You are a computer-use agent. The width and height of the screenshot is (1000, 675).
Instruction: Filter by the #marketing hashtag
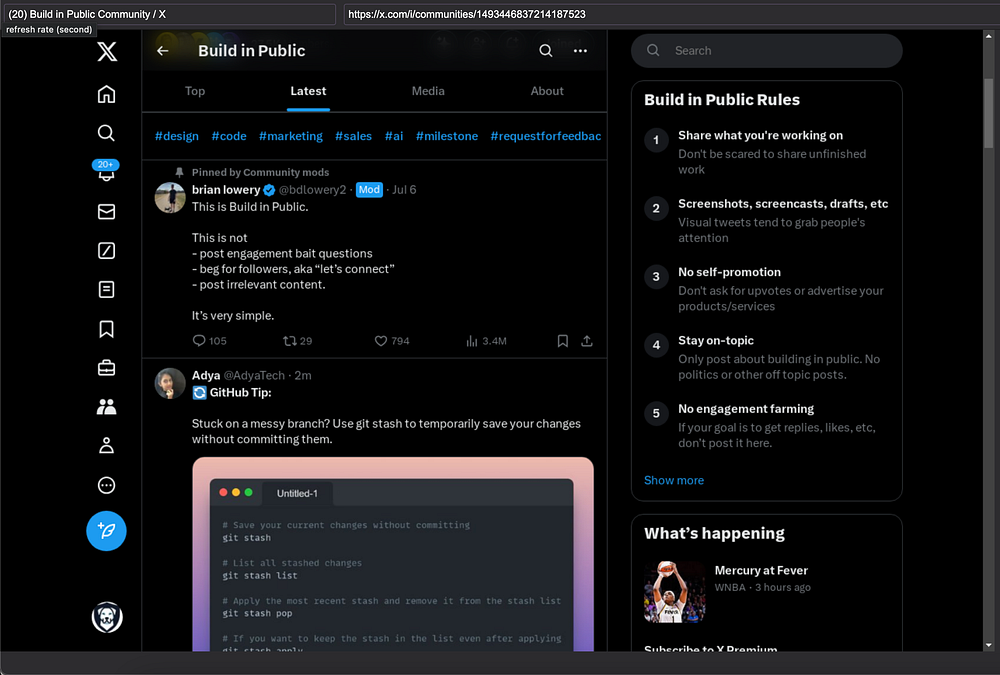291,136
